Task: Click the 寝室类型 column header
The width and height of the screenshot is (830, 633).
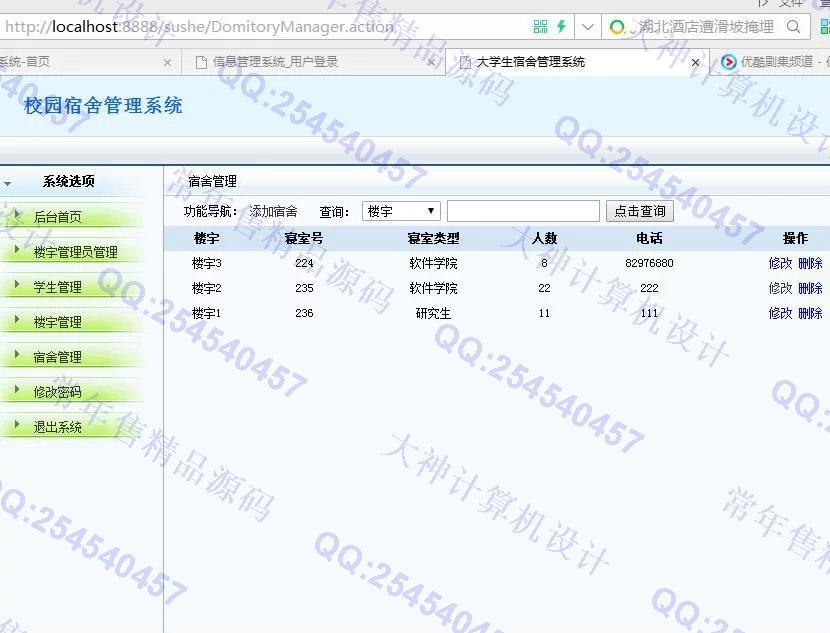Action: pyautogui.click(x=434, y=238)
